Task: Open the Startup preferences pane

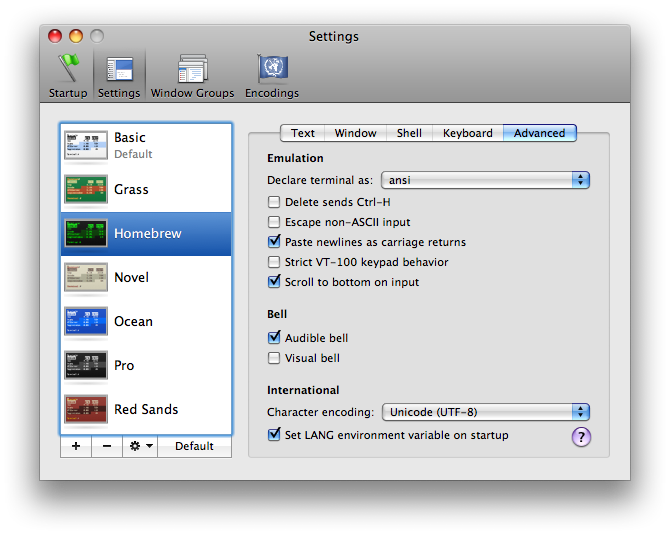Action: pos(68,76)
